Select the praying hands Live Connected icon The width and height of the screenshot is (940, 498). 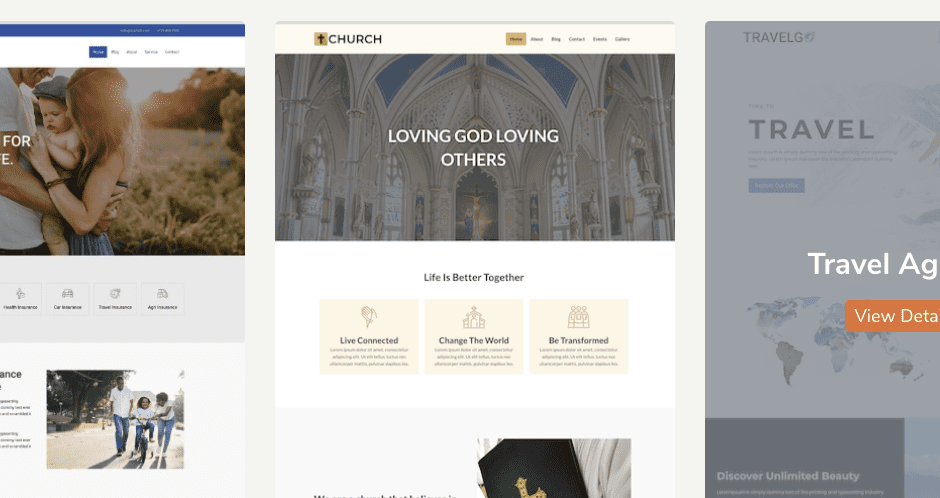[x=369, y=317]
